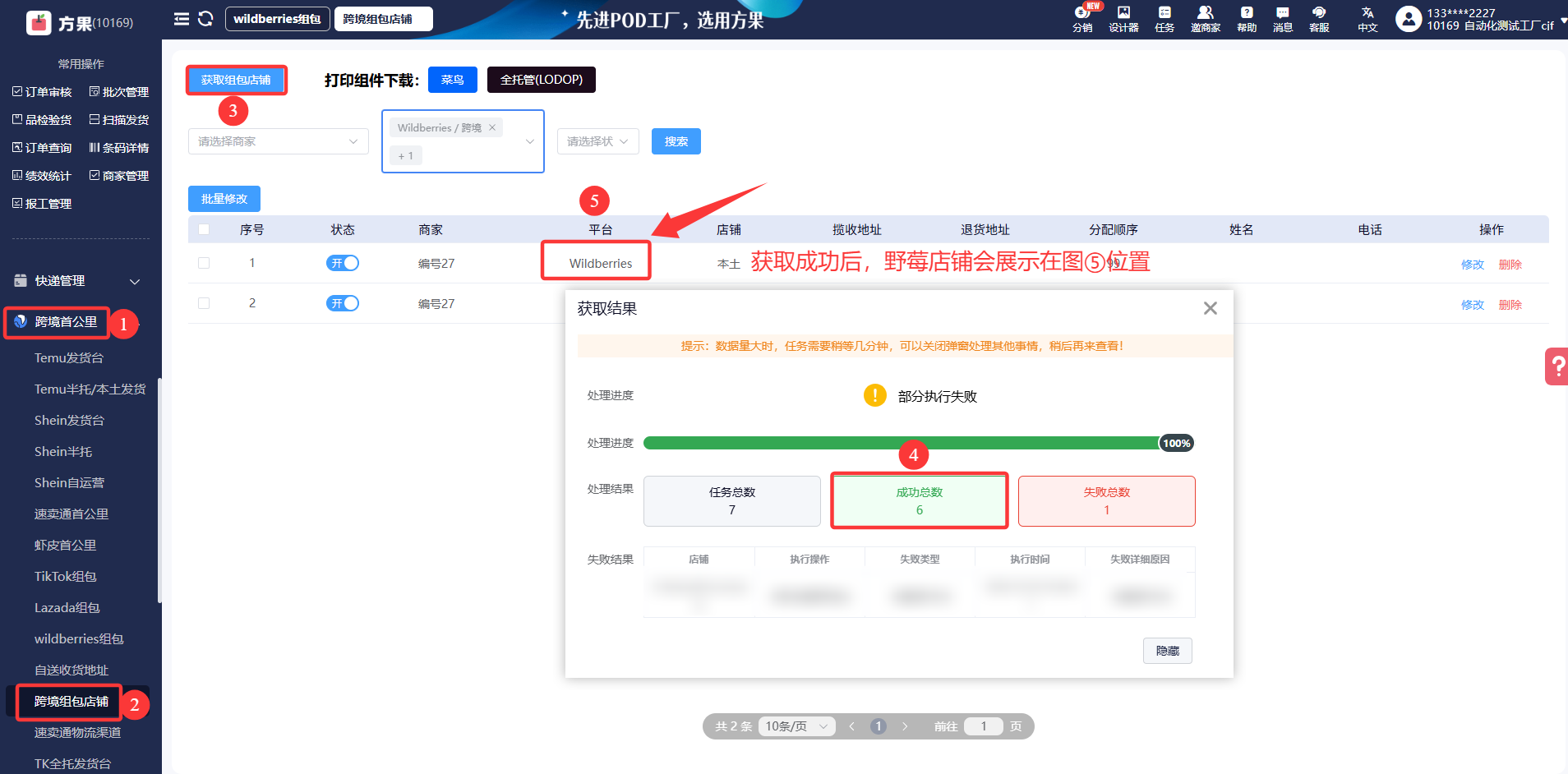Click 删除 for row 2

pos(1510,305)
